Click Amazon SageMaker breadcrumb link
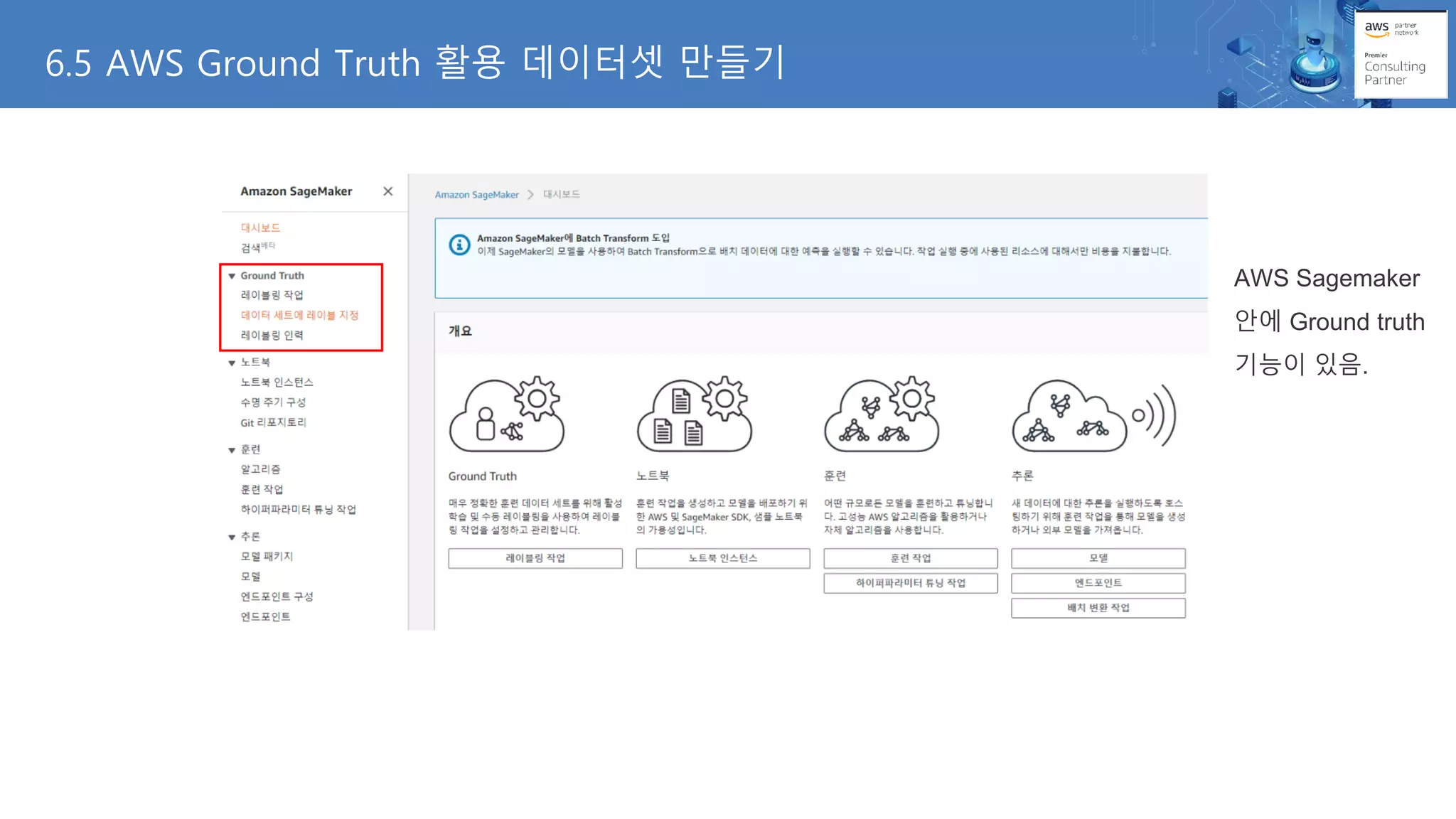The image size is (1456, 819). (x=476, y=195)
